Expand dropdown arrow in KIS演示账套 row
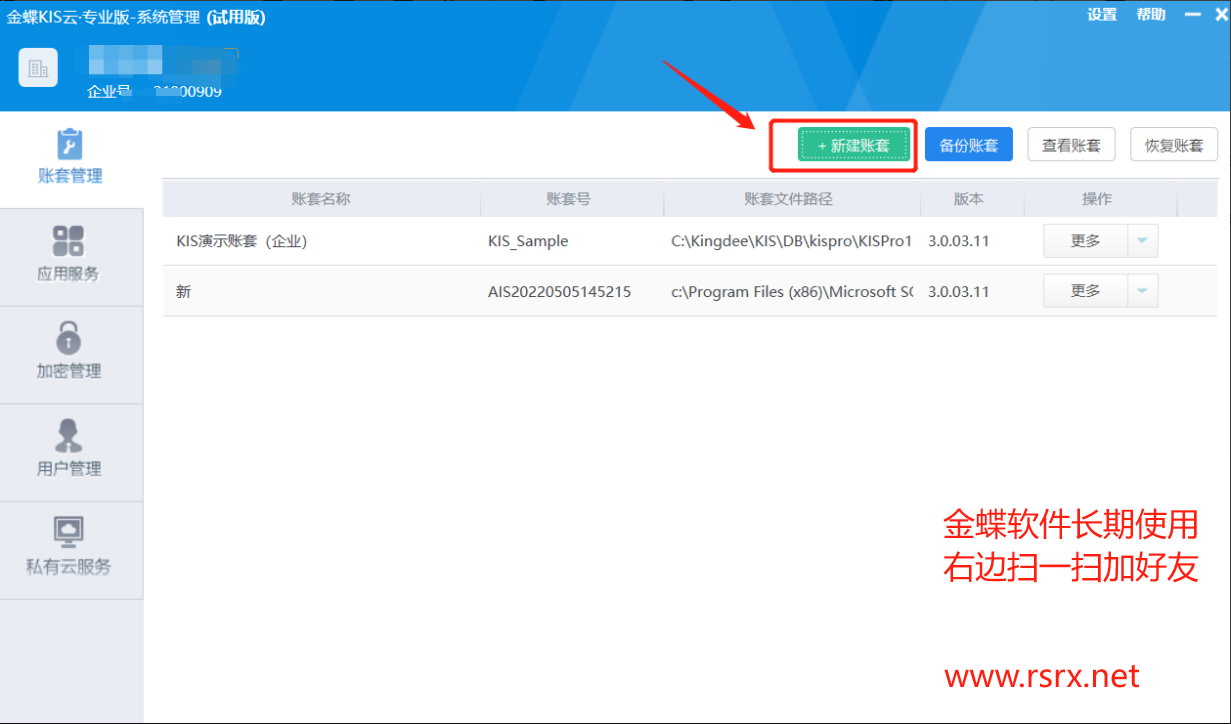This screenshot has height=724, width=1231. 1143,241
